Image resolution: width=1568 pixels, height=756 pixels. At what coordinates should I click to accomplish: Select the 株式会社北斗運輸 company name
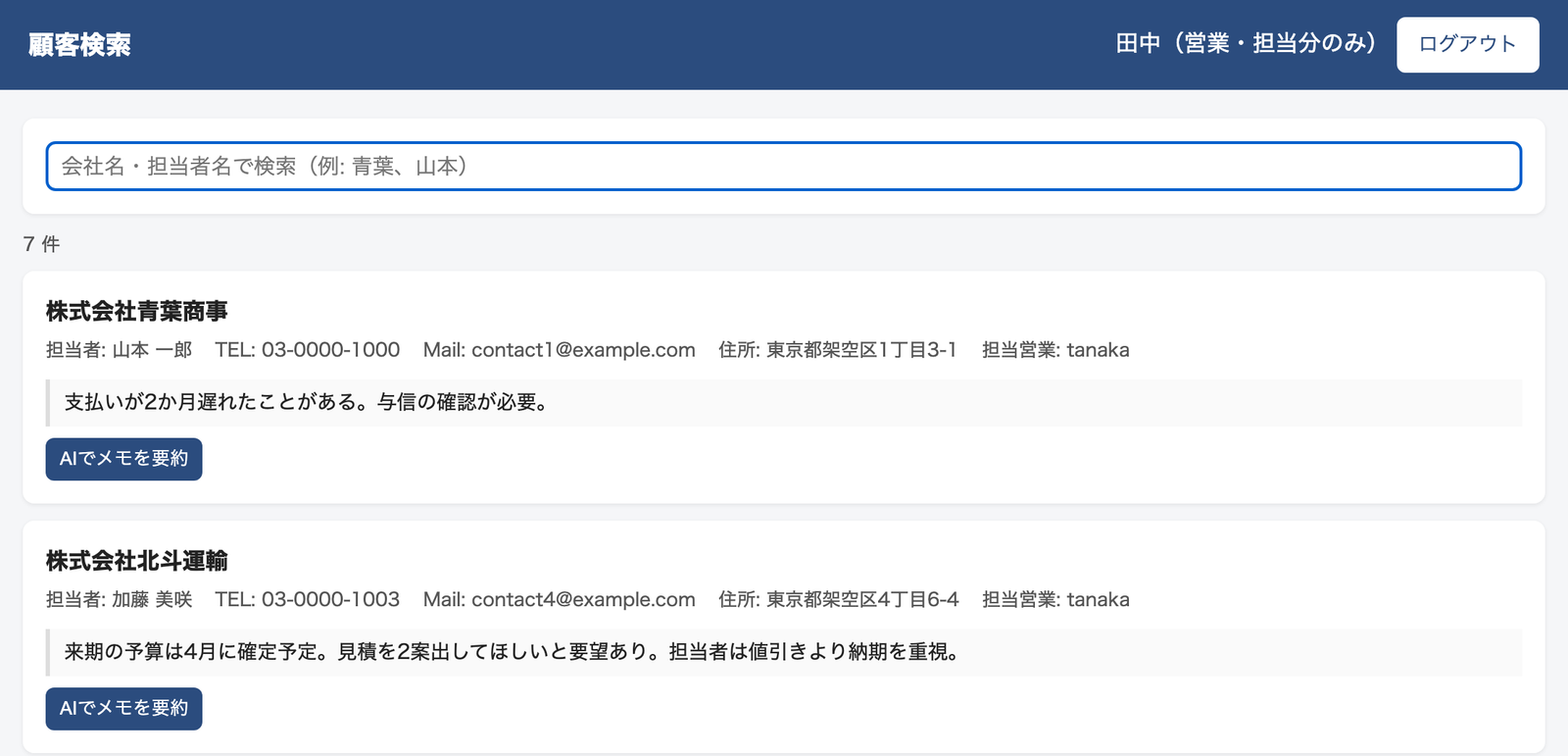(136, 561)
